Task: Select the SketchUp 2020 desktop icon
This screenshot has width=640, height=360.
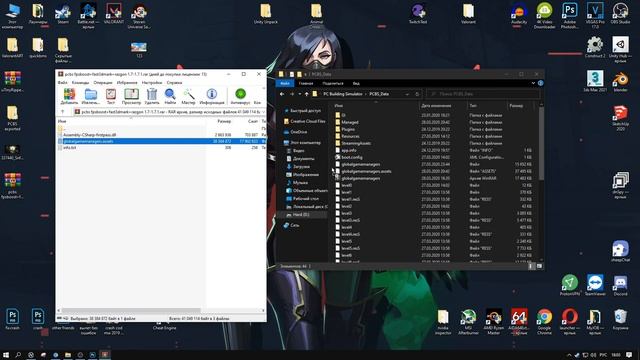Action: click(x=620, y=118)
